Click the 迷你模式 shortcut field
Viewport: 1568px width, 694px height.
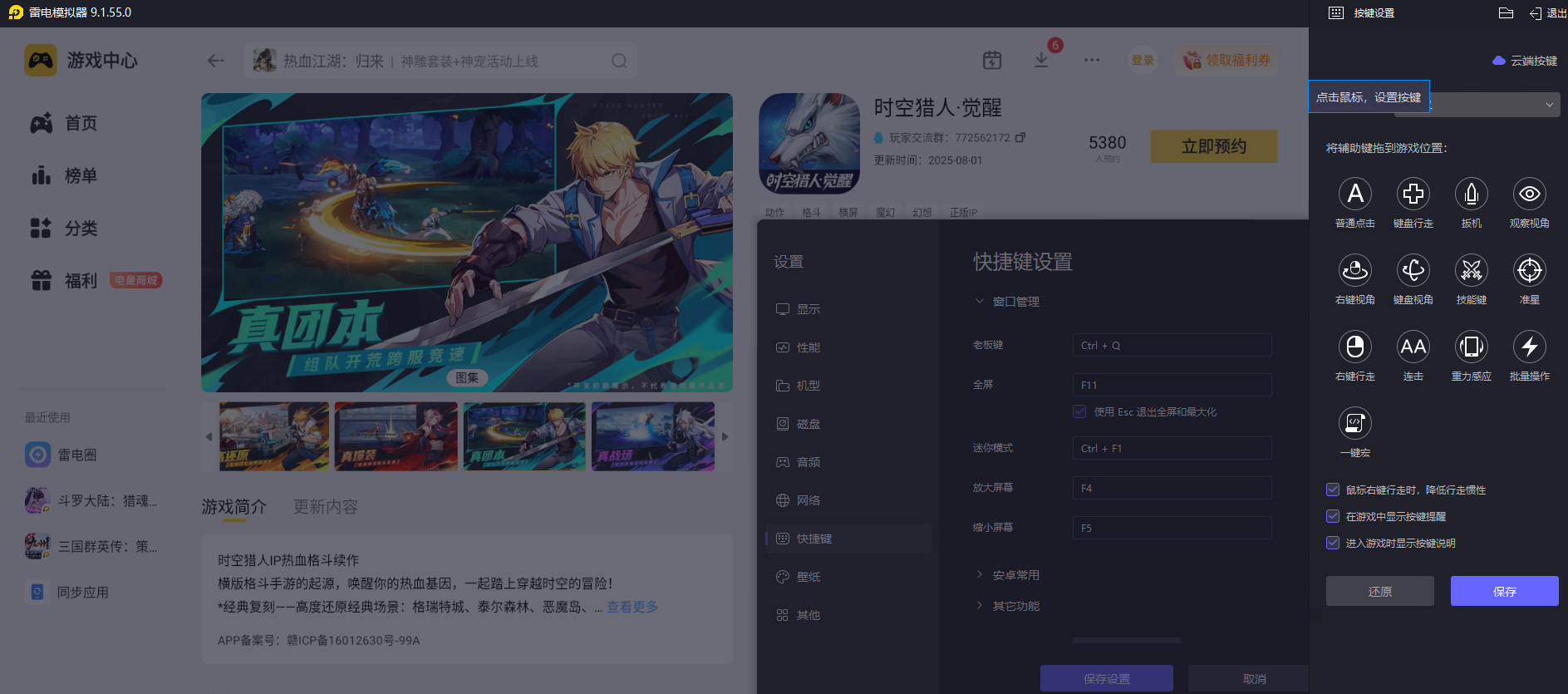1172,448
